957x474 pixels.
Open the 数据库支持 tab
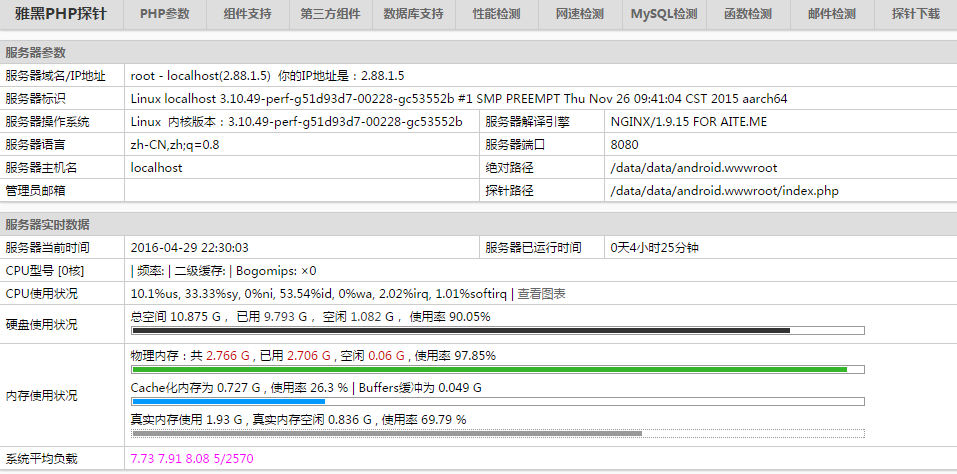pos(413,14)
